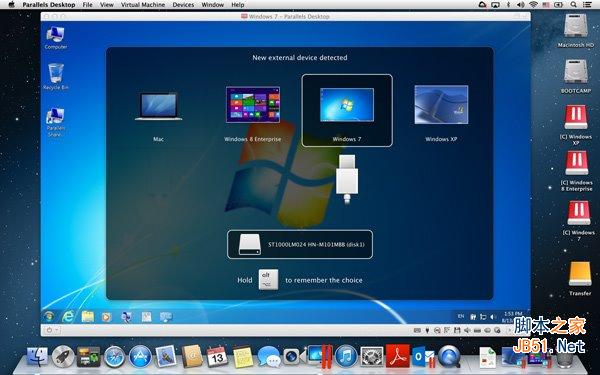Viewport: 600px width, 375px height.
Task: Click the Computer icon on Windows desktop
Action: coord(56,38)
